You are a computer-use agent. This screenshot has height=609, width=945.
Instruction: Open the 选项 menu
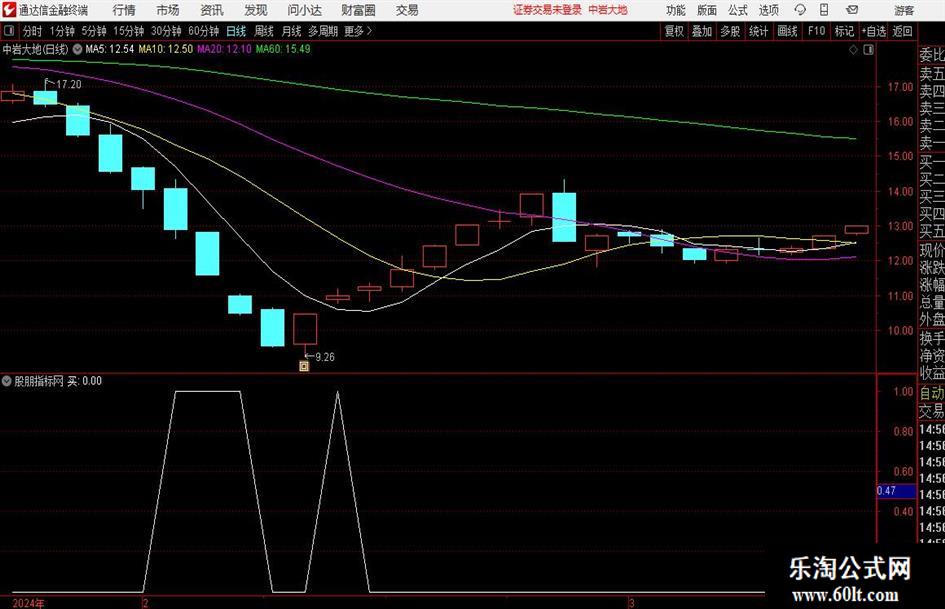pyautogui.click(x=769, y=10)
